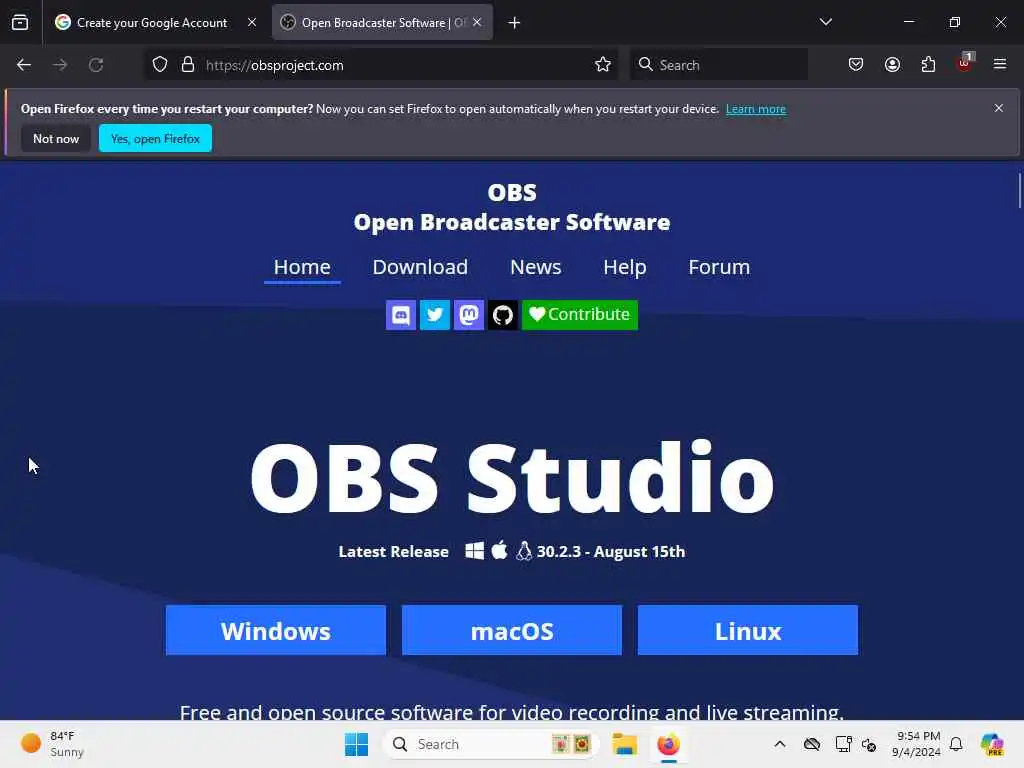
Task: Open a new browser tab
Action: (x=515, y=23)
